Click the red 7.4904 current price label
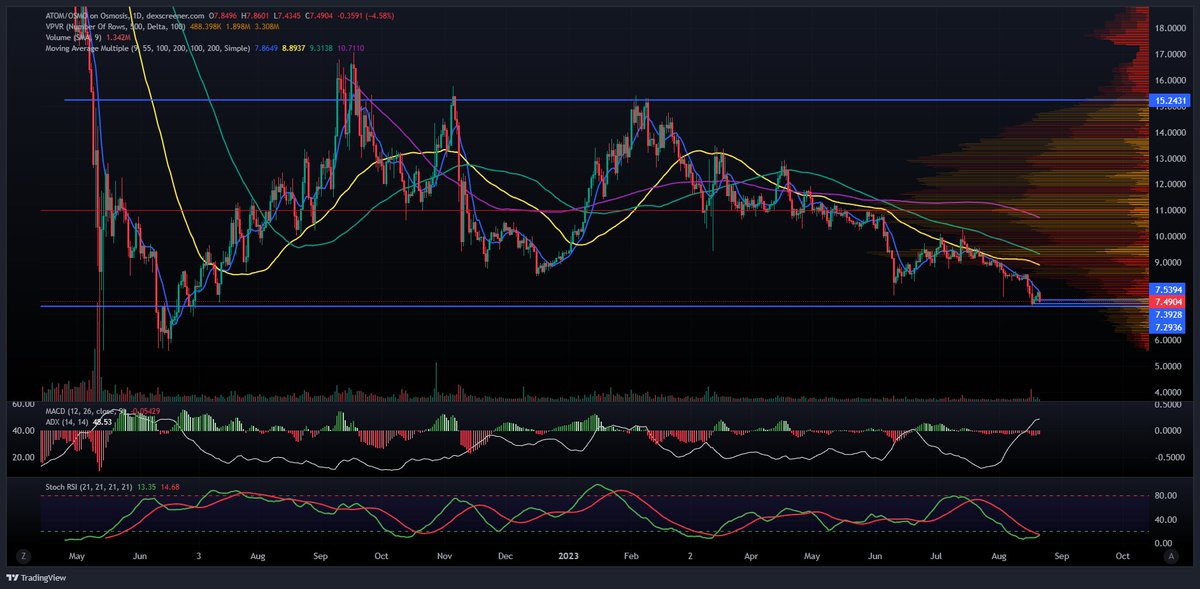Viewport: 1200px width, 589px height. pyautogui.click(x=1169, y=301)
